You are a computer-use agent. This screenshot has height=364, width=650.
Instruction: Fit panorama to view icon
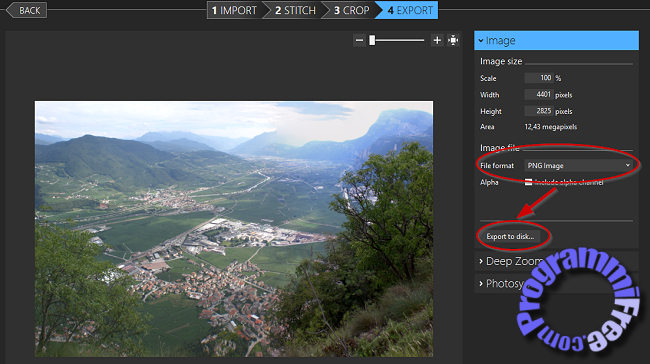(x=453, y=40)
